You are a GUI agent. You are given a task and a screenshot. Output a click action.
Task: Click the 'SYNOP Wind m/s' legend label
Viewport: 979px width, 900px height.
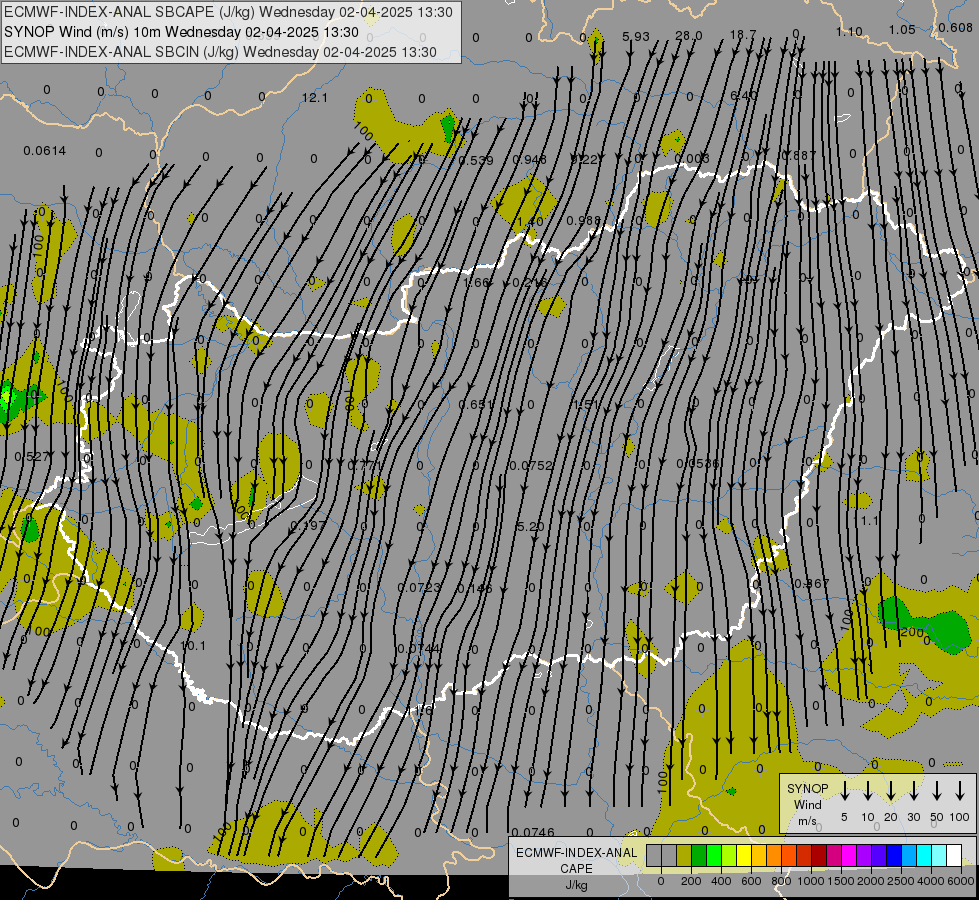(x=807, y=804)
